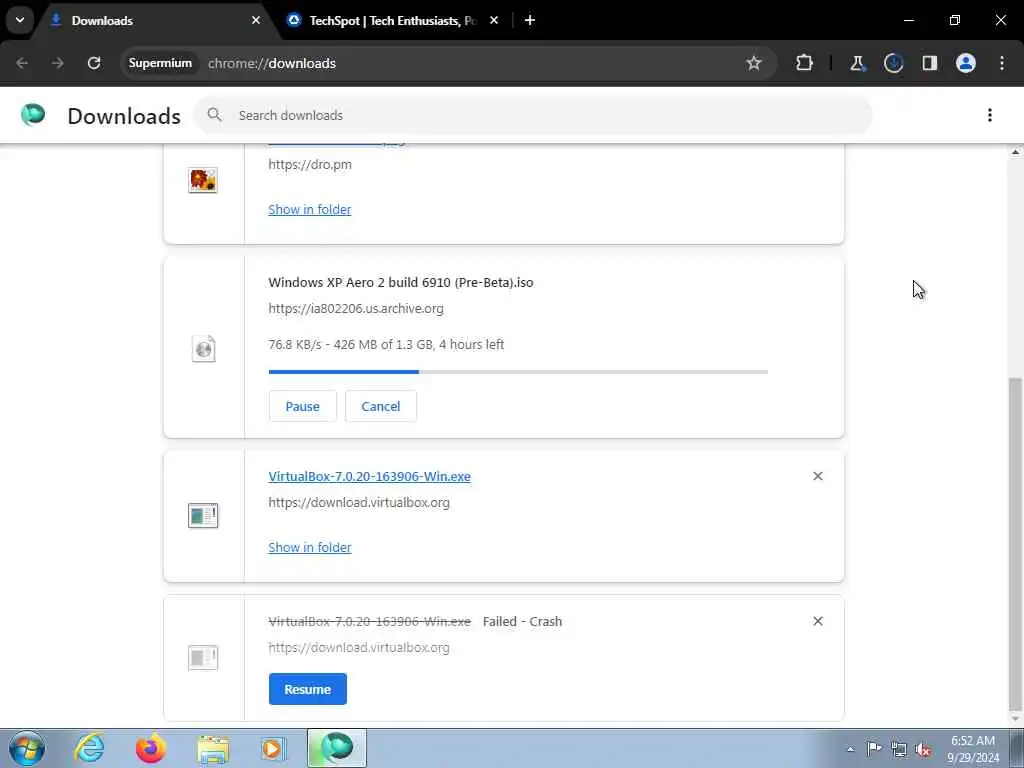Click the Failed - Crash status text
This screenshot has width=1024, height=768.
tap(522, 622)
